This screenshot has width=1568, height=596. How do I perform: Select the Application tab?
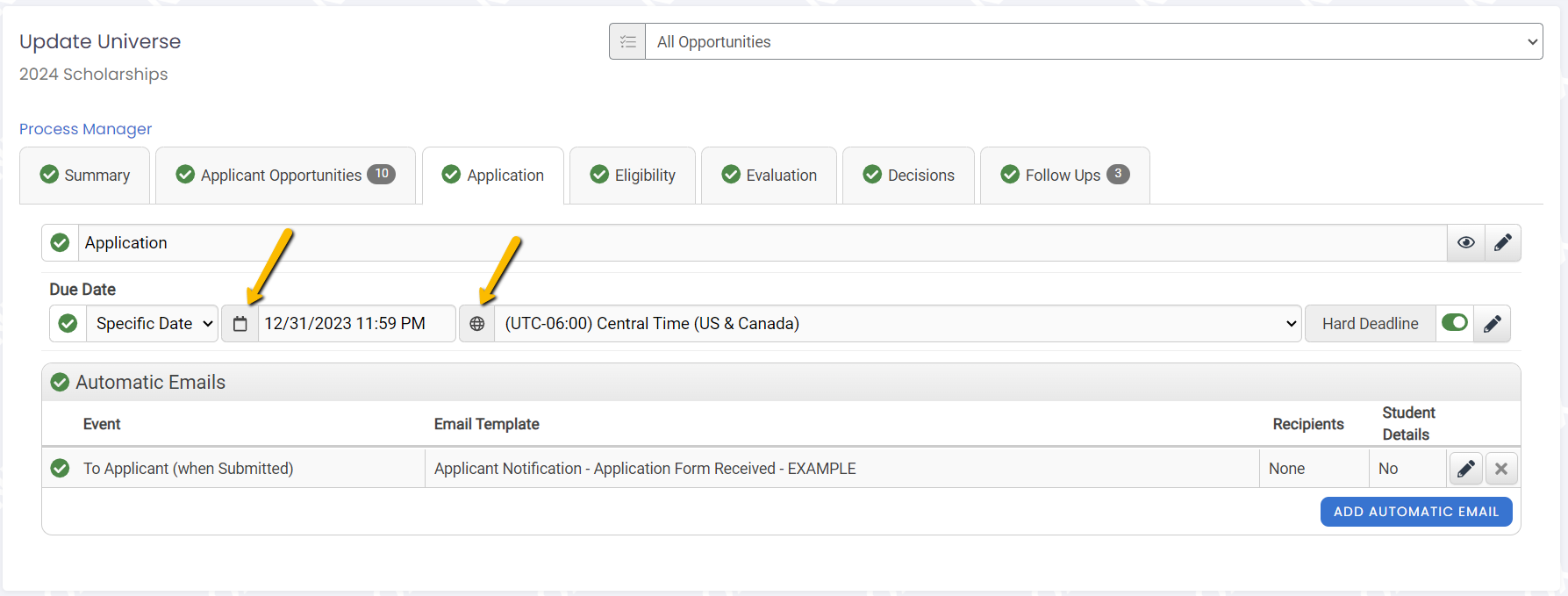click(x=493, y=176)
